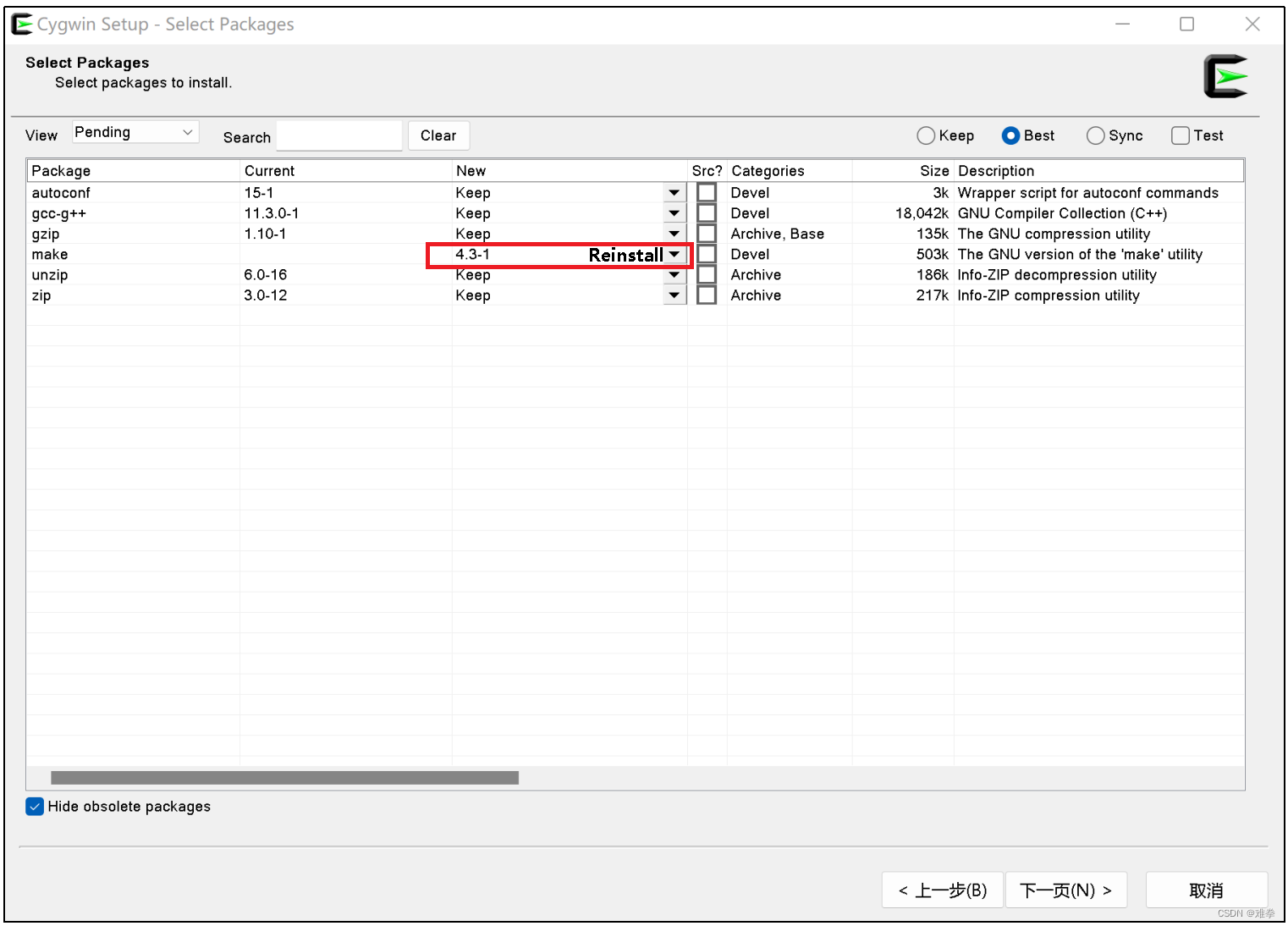
Task: Check the Src box for gzip
Action: point(707,234)
